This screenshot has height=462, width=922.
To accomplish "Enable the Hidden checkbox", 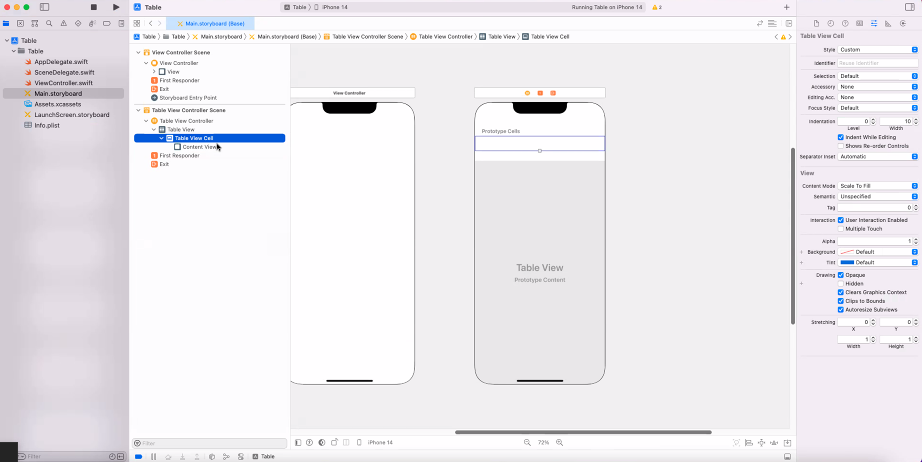I will (x=841, y=283).
